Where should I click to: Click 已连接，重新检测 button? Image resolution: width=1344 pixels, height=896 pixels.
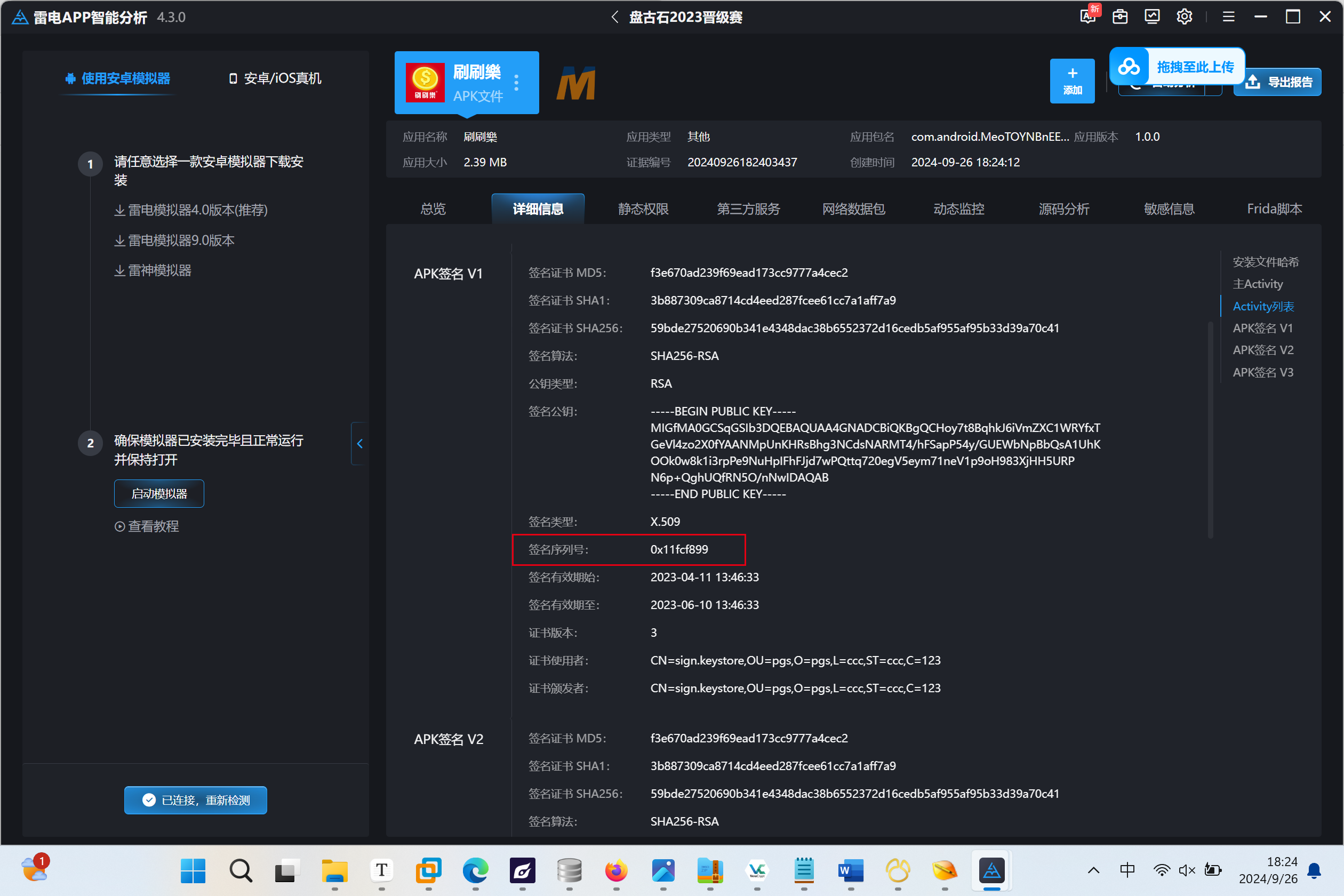tap(195, 800)
